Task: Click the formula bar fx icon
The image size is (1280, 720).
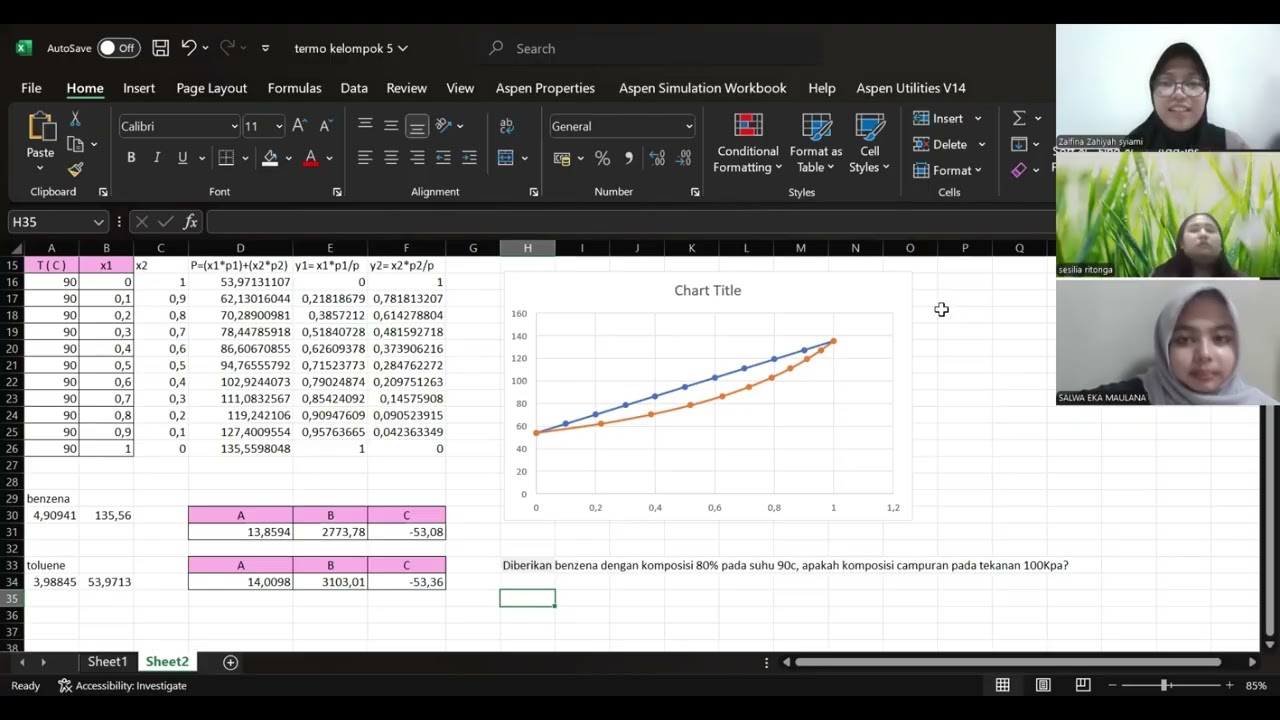Action: point(190,222)
